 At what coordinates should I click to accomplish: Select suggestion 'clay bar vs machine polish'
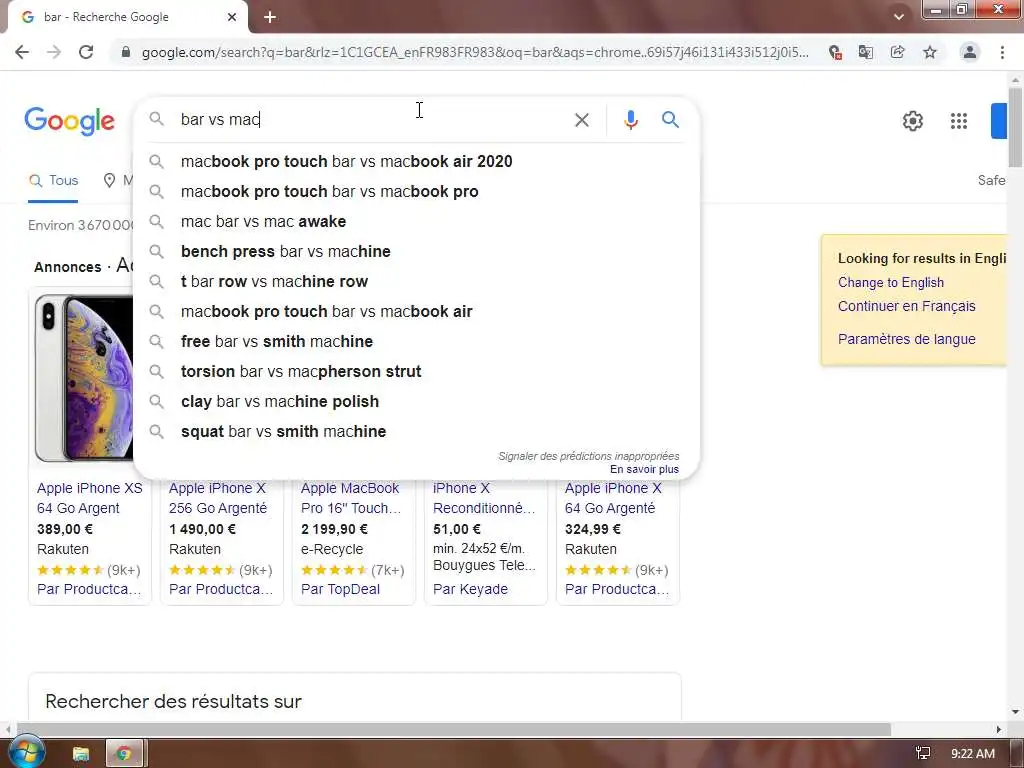click(x=416, y=402)
